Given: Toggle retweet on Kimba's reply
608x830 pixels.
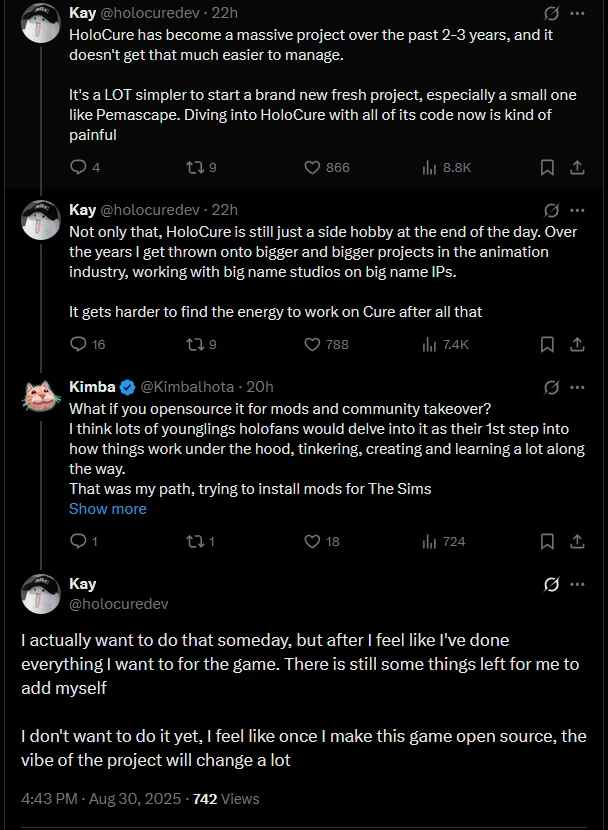Looking at the screenshot, I should coord(195,542).
